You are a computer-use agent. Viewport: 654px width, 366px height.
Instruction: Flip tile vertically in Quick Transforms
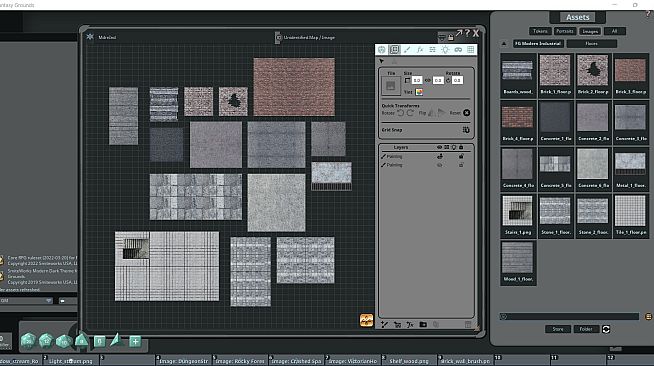[441, 113]
